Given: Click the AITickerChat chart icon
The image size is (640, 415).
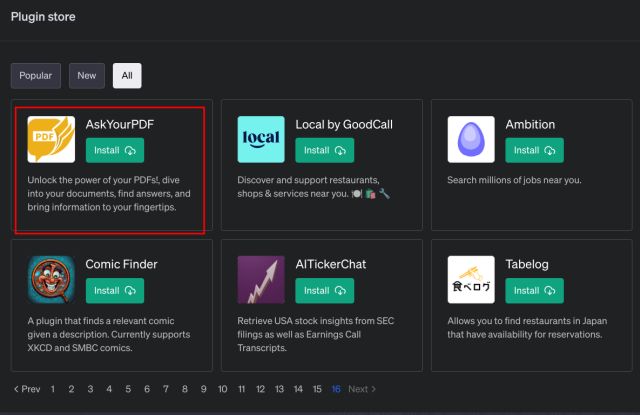Looking at the screenshot, I should (261, 279).
